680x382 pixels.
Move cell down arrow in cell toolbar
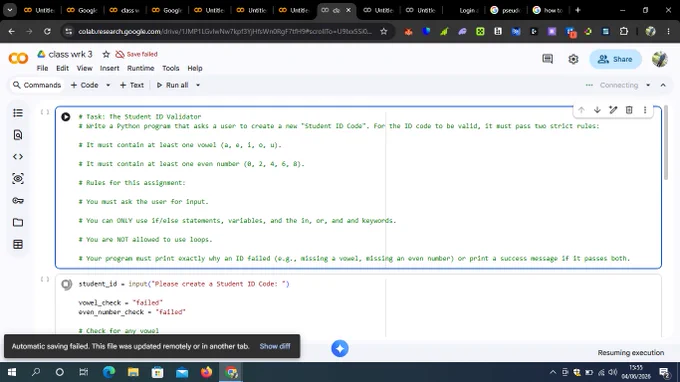click(x=597, y=110)
